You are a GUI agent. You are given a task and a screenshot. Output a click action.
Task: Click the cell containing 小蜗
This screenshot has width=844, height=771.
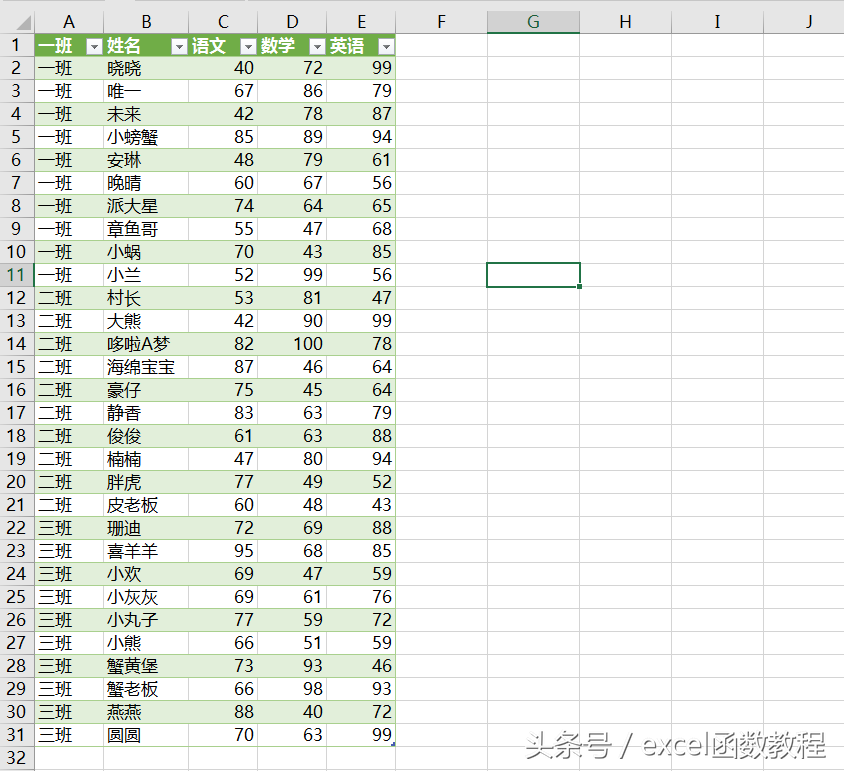coord(146,252)
